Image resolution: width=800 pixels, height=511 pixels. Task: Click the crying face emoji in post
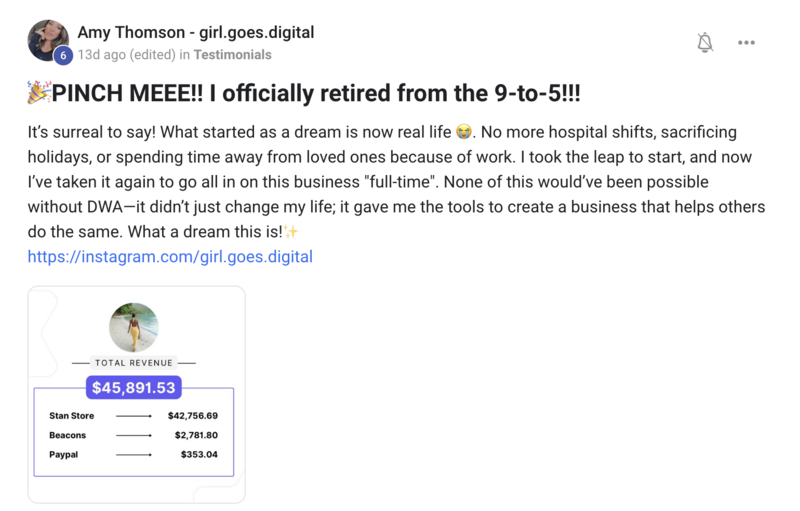(463, 132)
